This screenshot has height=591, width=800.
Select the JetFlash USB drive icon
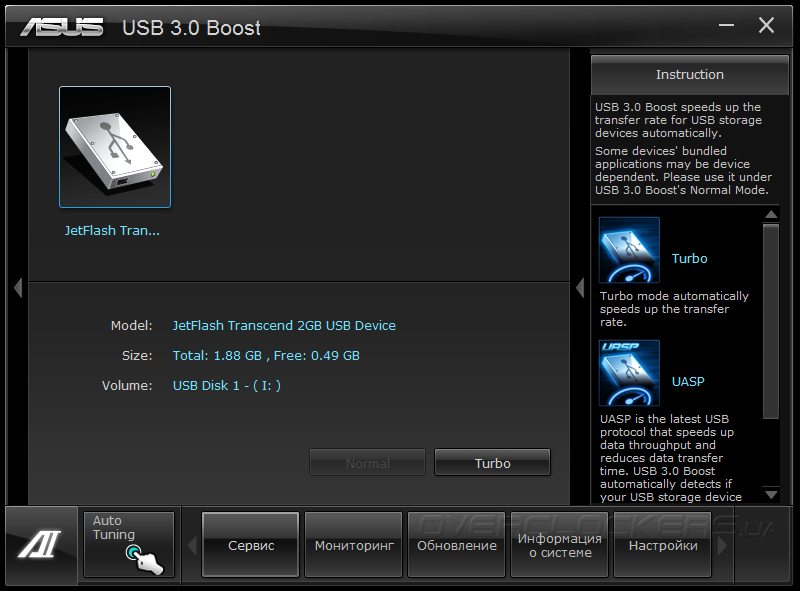pos(115,147)
